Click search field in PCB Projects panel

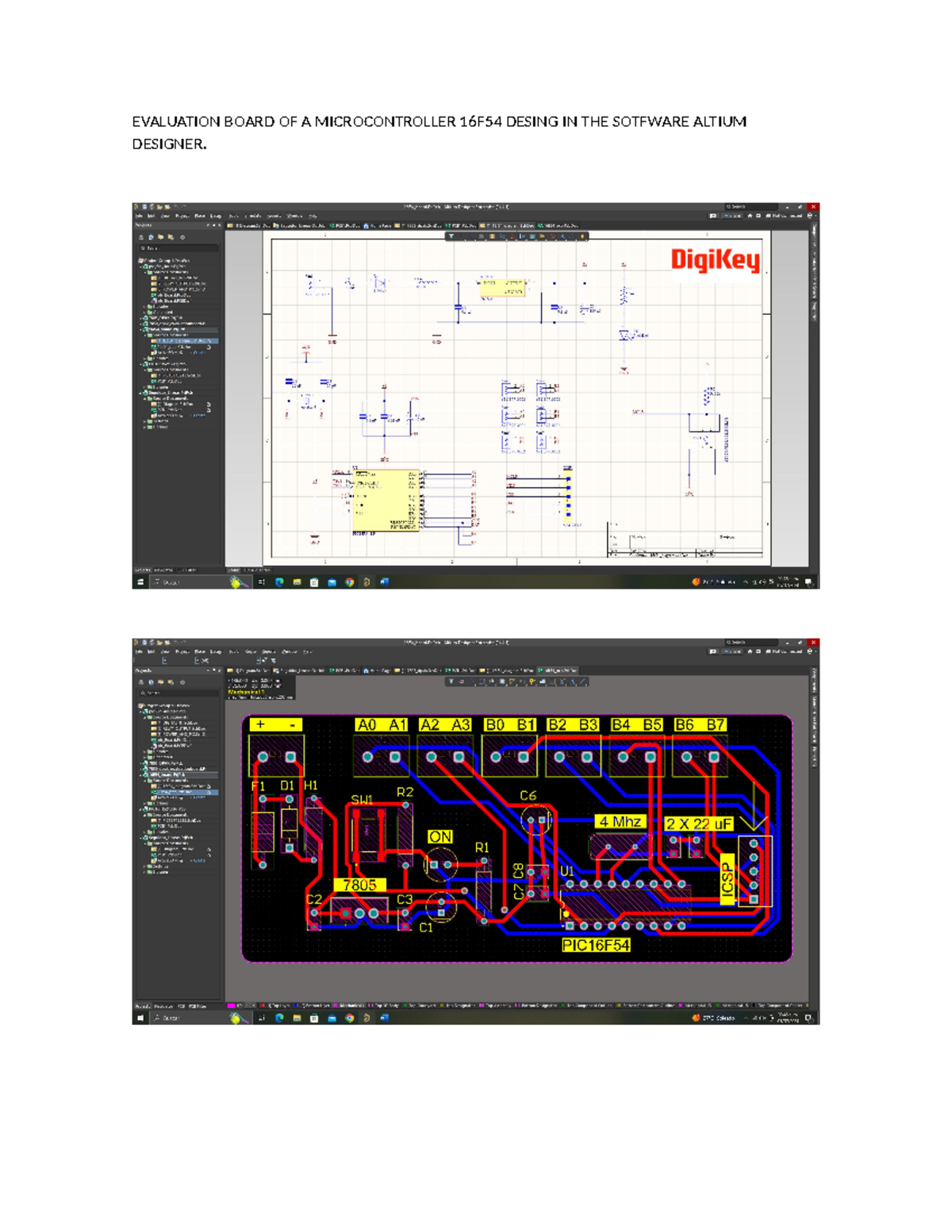[x=178, y=693]
